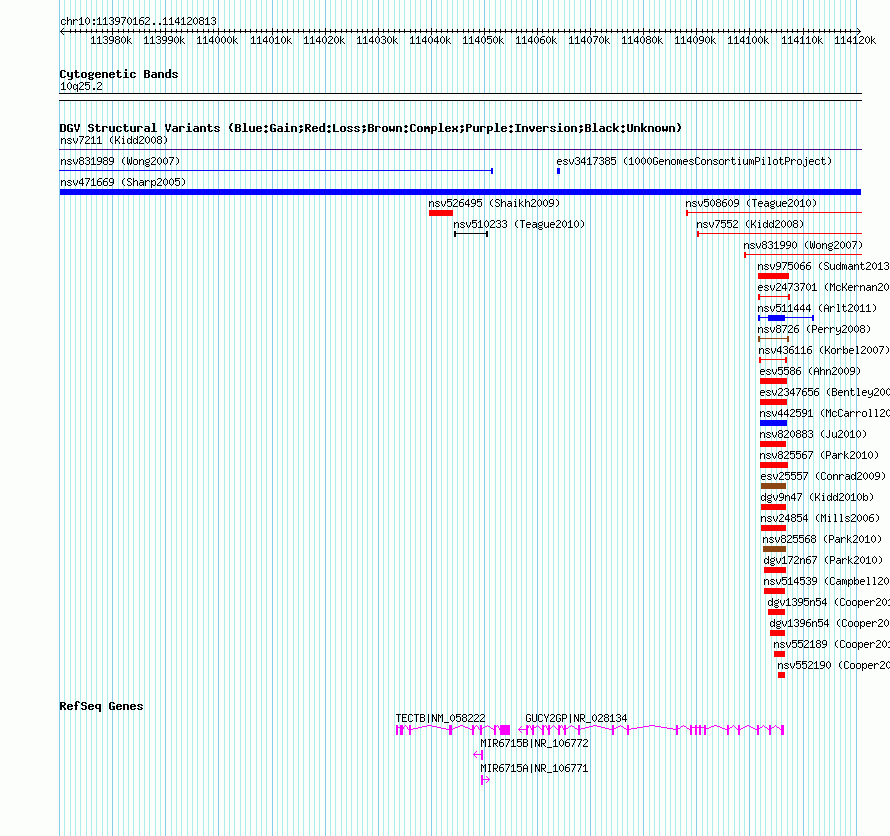Click the brown nsv8726 complex bar
The height and width of the screenshot is (836, 890).
point(774,339)
